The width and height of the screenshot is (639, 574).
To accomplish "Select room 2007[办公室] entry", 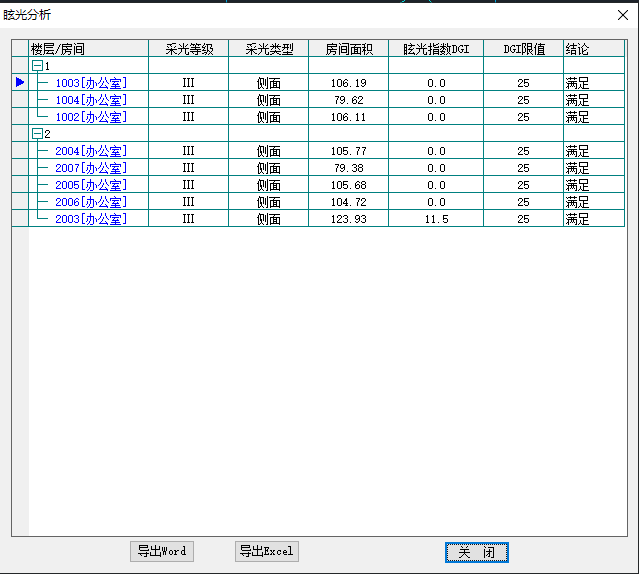I will click(x=90, y=168).
